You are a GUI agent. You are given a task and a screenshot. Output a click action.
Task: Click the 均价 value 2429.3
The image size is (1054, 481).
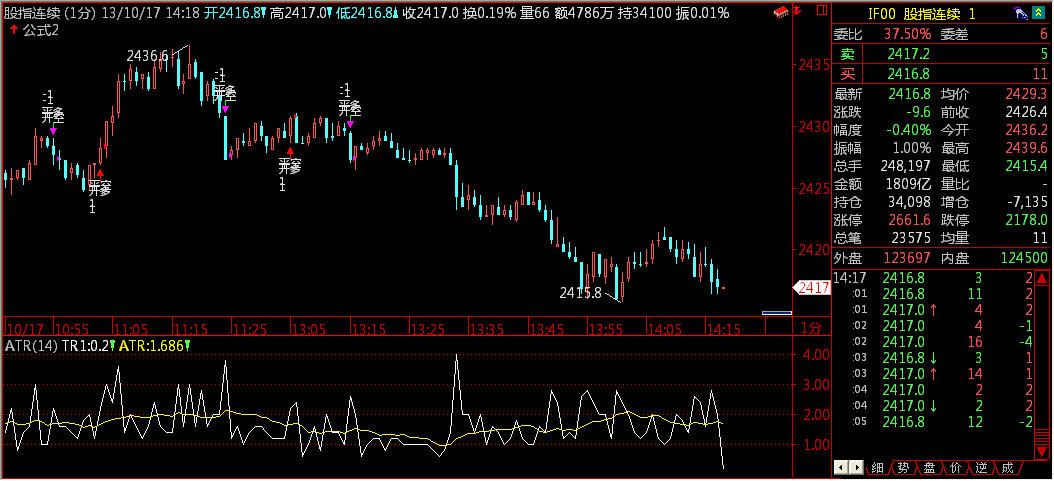pos(1027,94)
